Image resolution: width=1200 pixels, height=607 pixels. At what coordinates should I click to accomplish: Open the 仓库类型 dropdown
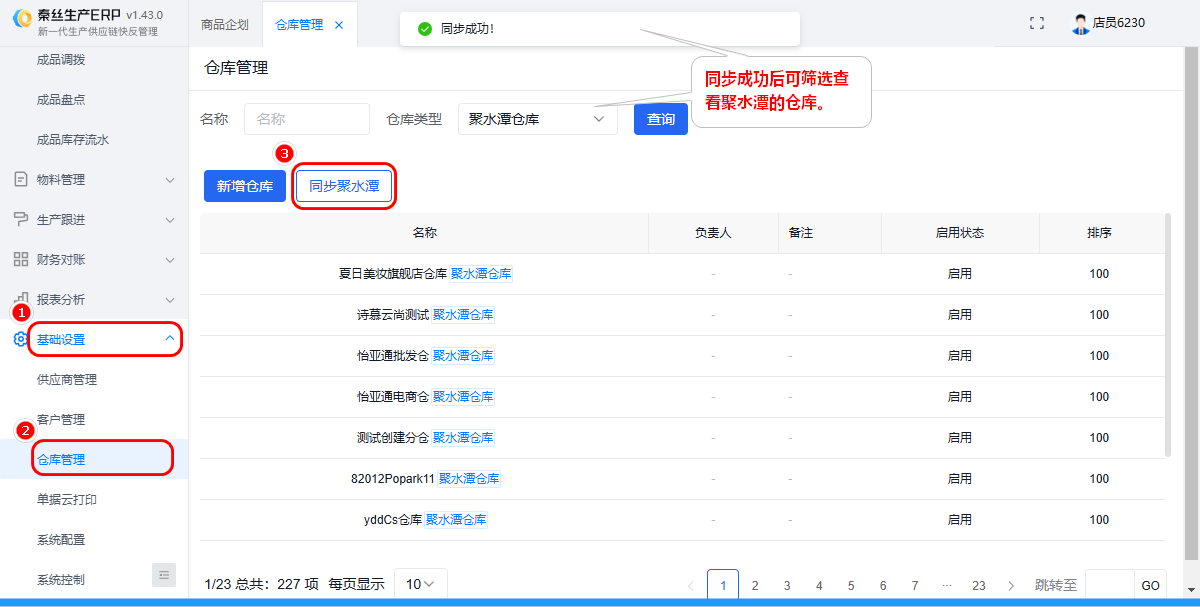click(537, 119)
